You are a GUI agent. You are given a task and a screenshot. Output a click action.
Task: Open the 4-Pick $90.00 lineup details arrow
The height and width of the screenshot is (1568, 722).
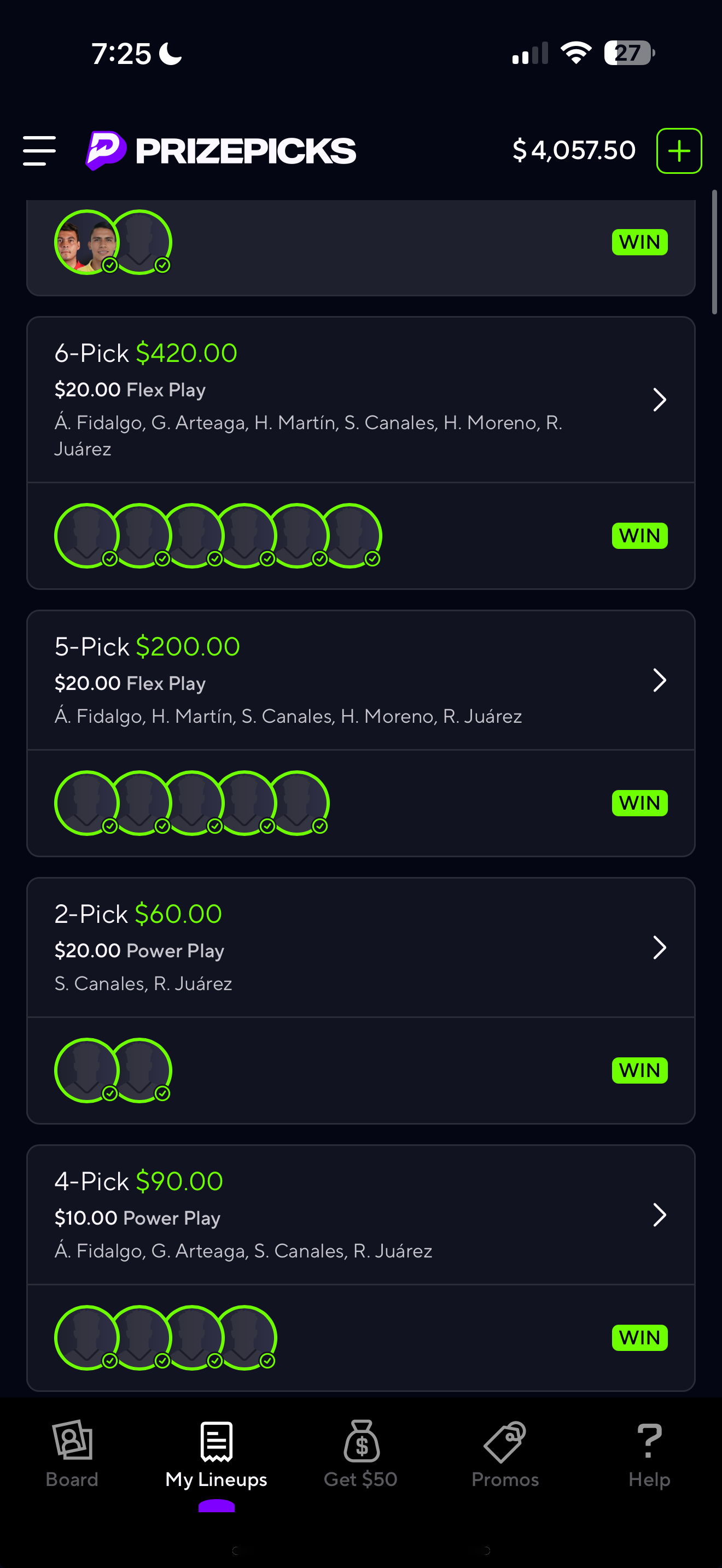(659, 1215)
